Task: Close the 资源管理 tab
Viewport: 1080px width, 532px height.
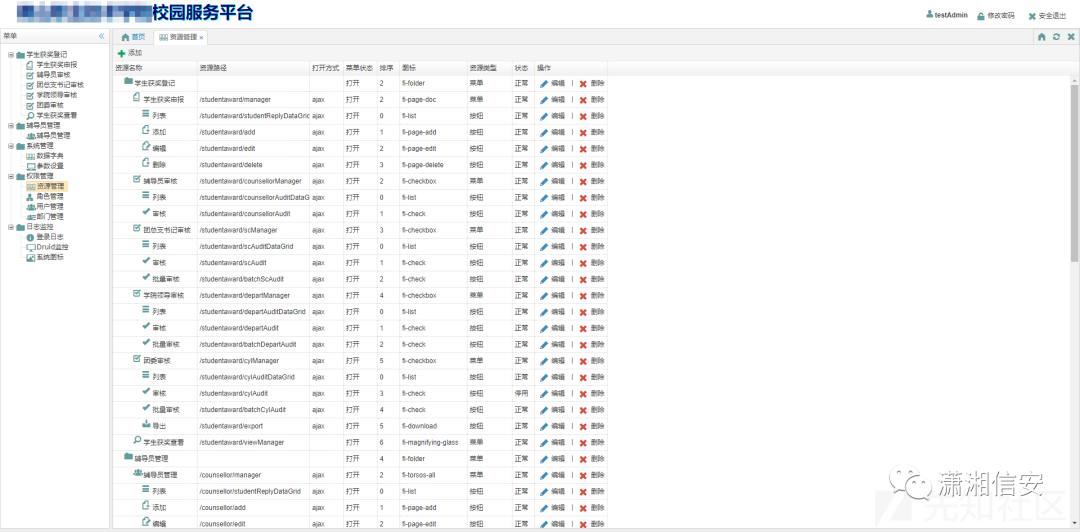Action: coord(201,38)
